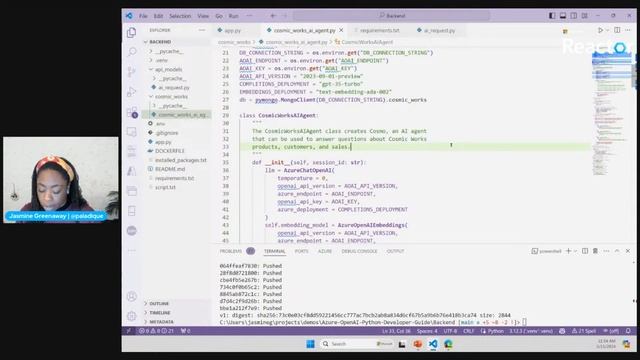Open terminal panel more actions ellipsis
The width and height of the screenshot is (640, 360).
click(606, 251)
